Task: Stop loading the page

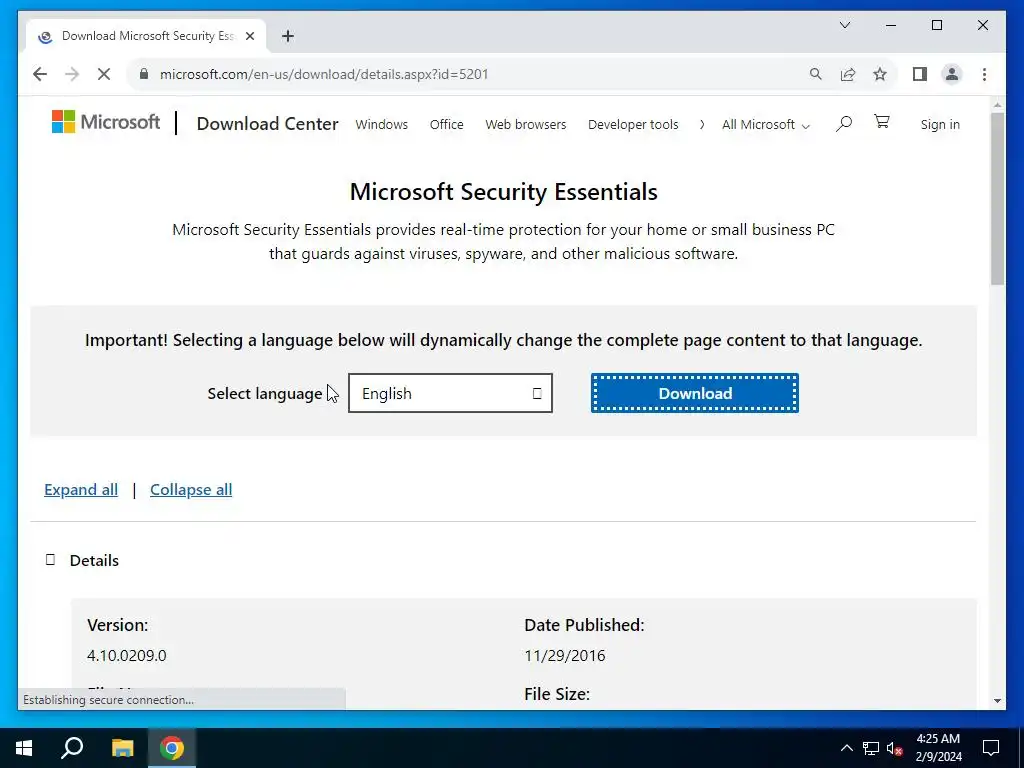Action: click(x=104, y=74)
